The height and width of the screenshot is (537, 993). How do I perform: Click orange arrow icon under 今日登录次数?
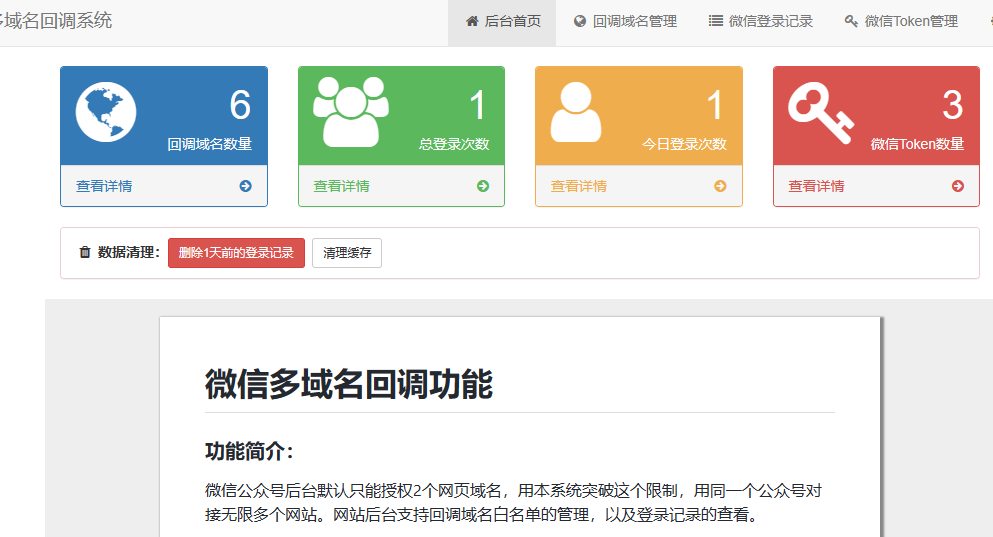click(720, 186)
